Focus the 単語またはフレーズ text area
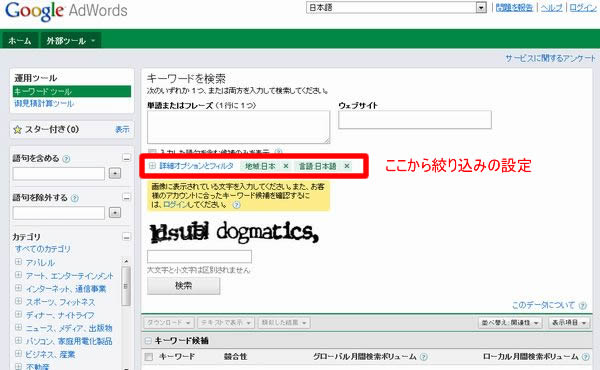 tap(238, 127)
